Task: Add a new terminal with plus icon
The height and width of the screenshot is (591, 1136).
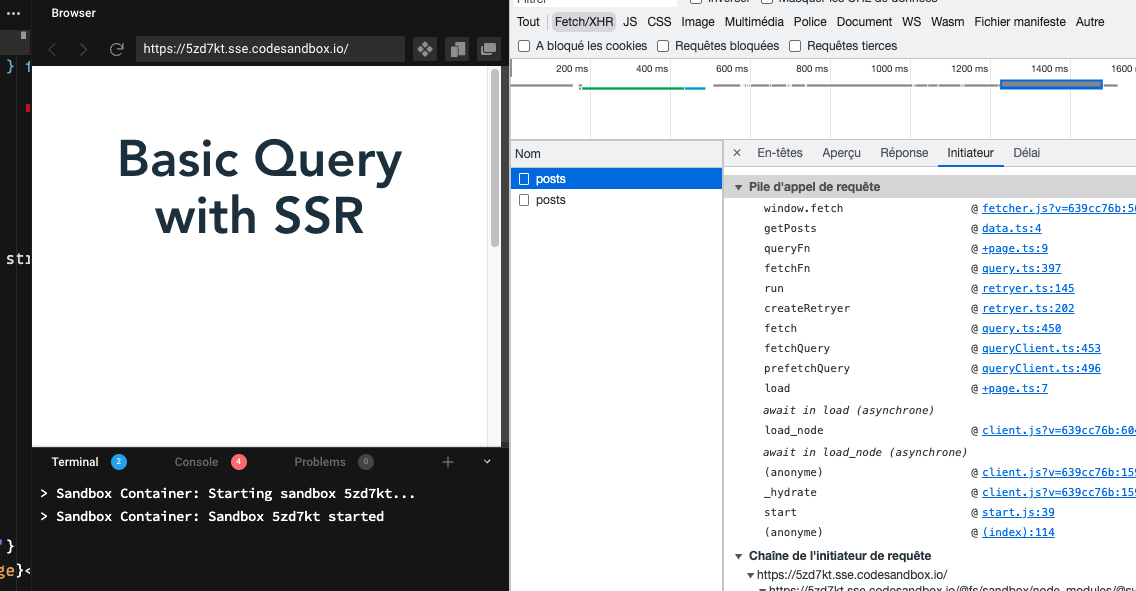Action: (x=448, y=462)
